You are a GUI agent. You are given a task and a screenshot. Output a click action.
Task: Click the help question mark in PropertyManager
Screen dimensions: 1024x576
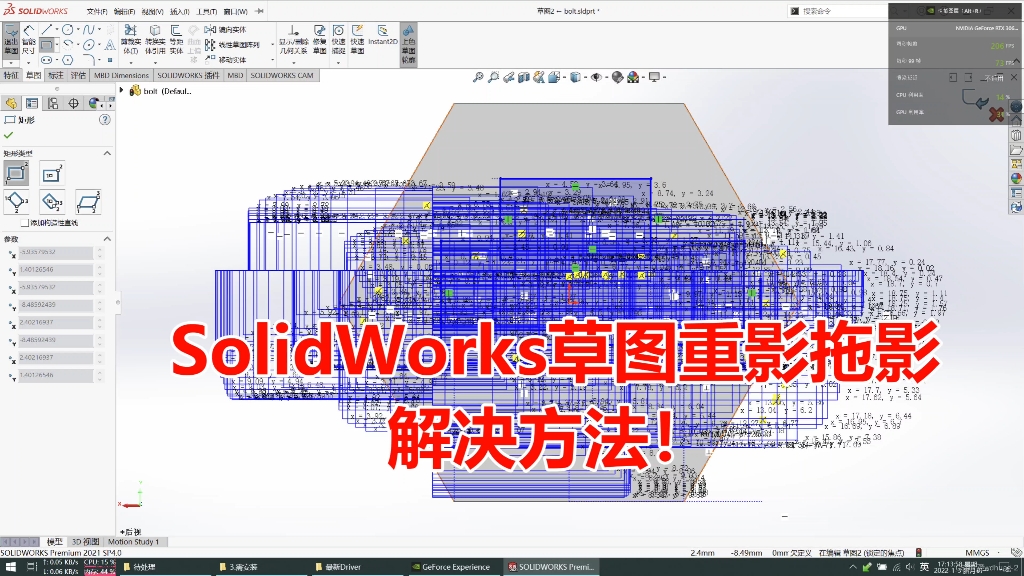pos(104,120)
